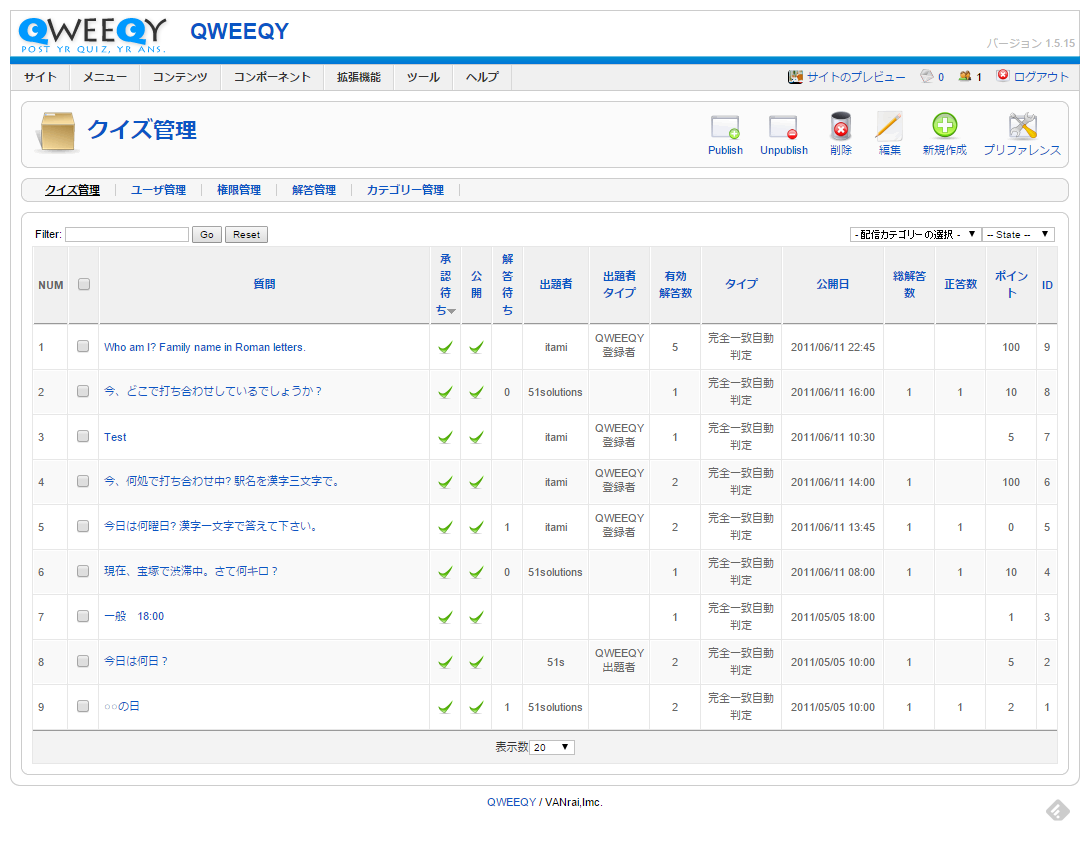
Task: Check the box for row 1 quiz
Action: pyautogui.click(x=83, y=346)
